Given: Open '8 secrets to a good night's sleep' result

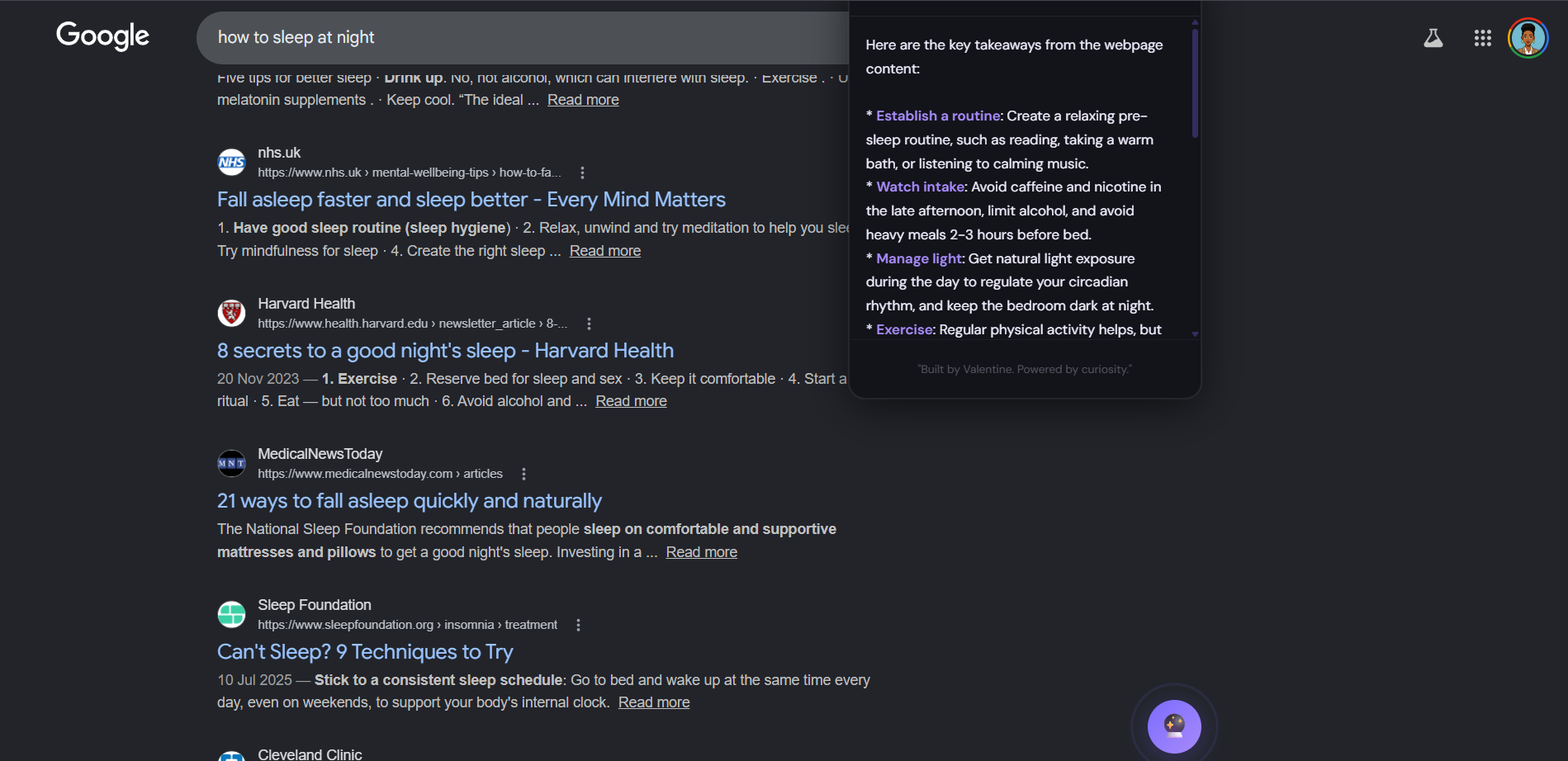Looking at the screenshot, I should click(x=445, y=351).
